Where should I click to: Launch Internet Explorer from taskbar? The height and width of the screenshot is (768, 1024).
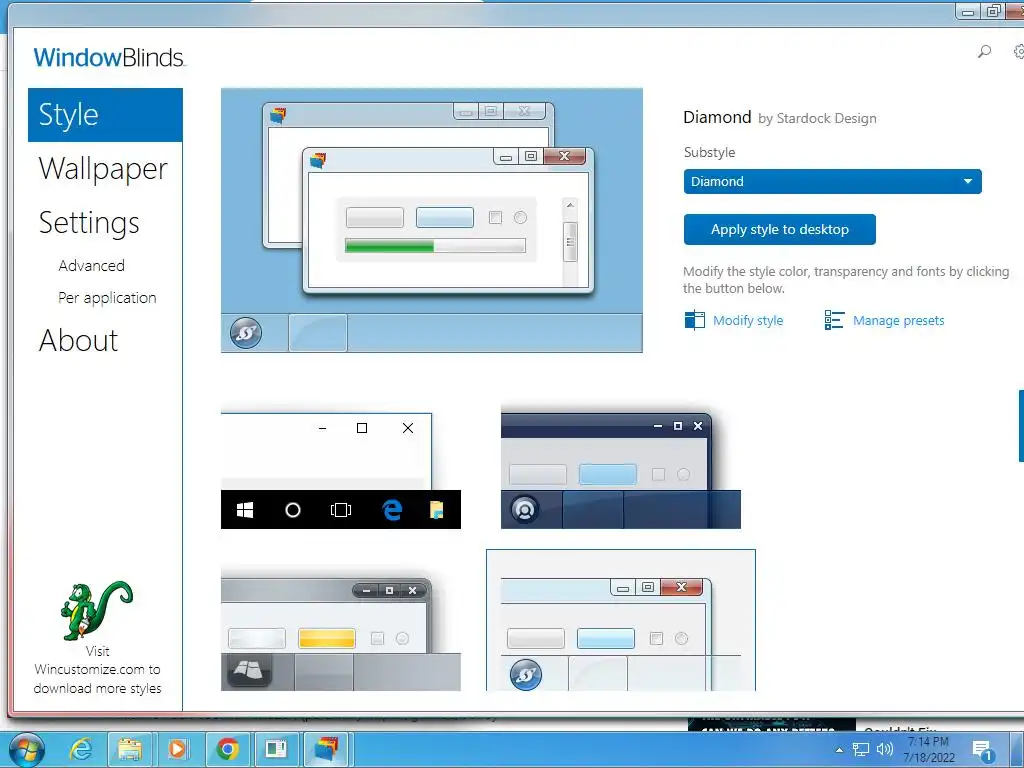[x=80, y=750]
